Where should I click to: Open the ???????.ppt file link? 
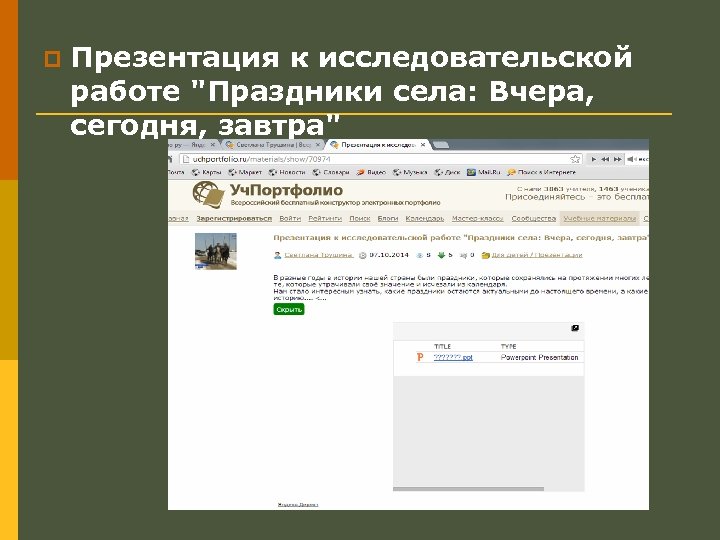pos(453,357)
